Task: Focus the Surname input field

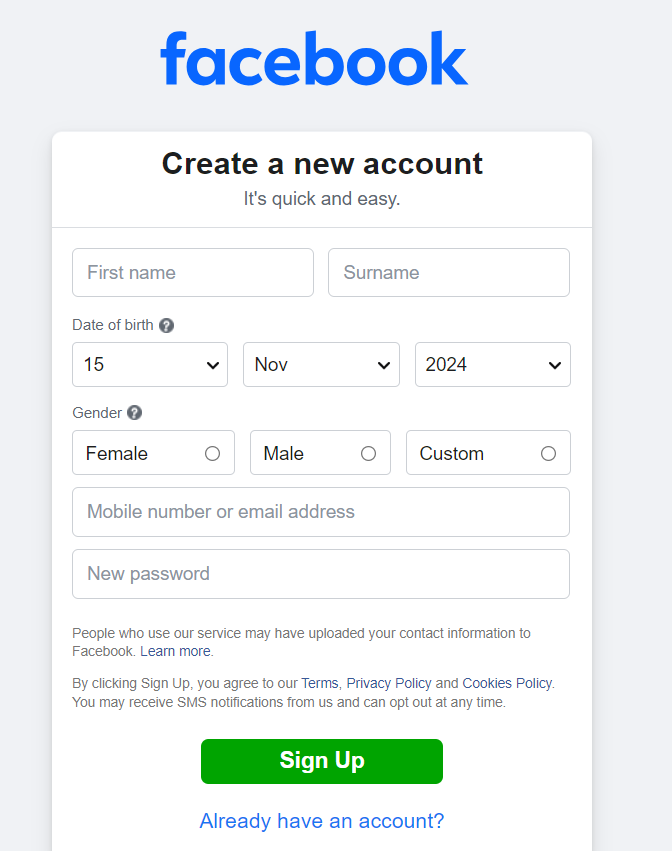Action: pos(449,272)
